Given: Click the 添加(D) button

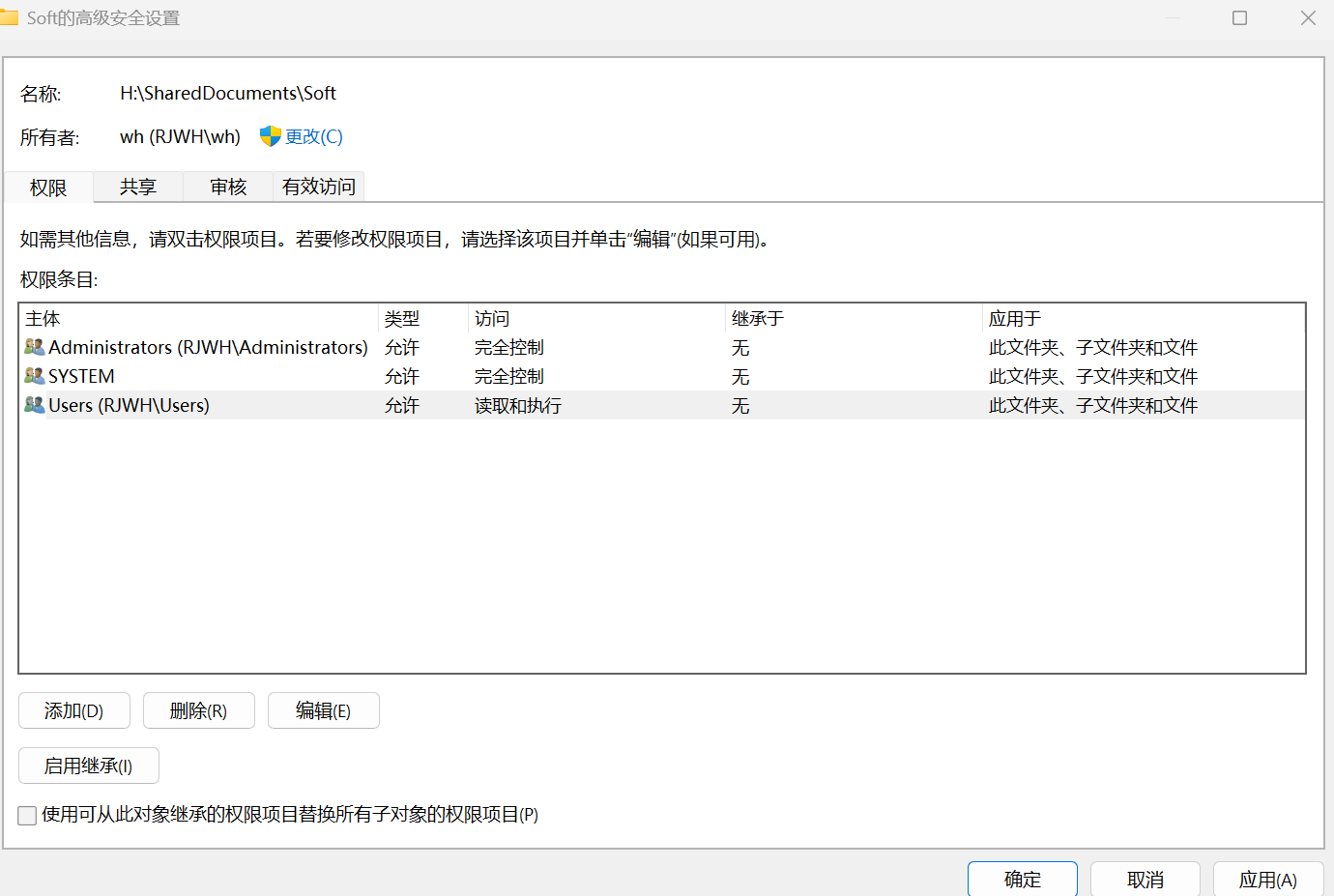Looking at the screenshot, I should point(74,710).
